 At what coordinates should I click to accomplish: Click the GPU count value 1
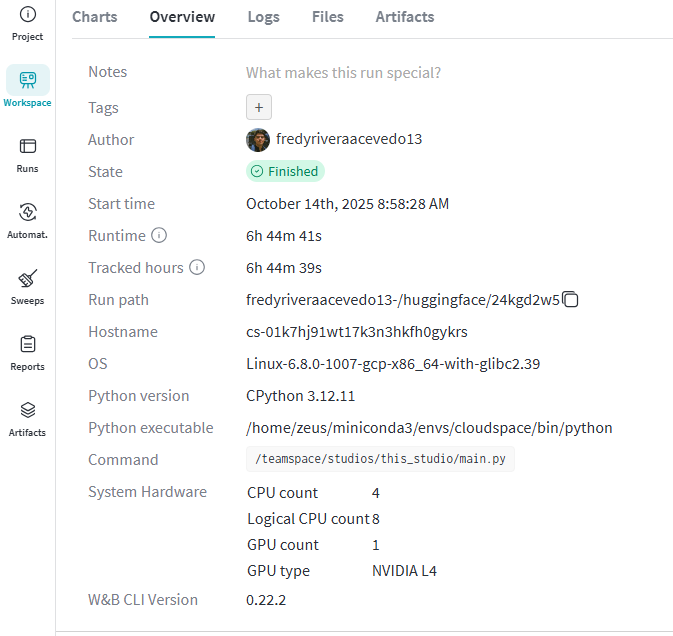point(376,545)
